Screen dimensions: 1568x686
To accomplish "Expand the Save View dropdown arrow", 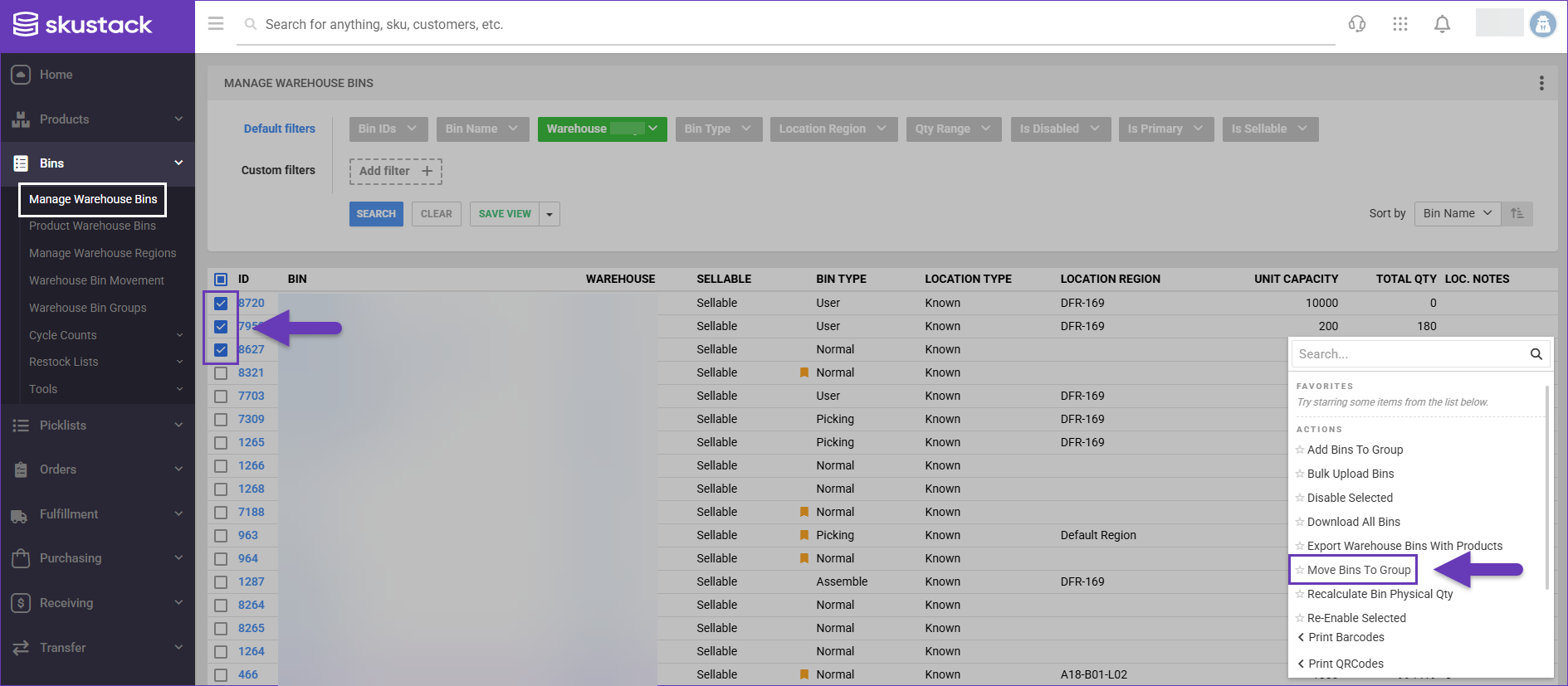I will [x=550, y=214].
